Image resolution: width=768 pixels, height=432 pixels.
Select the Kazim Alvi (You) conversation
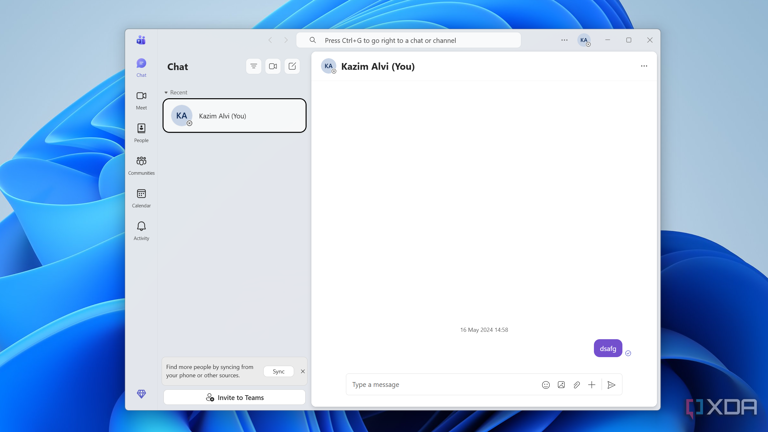235,116
